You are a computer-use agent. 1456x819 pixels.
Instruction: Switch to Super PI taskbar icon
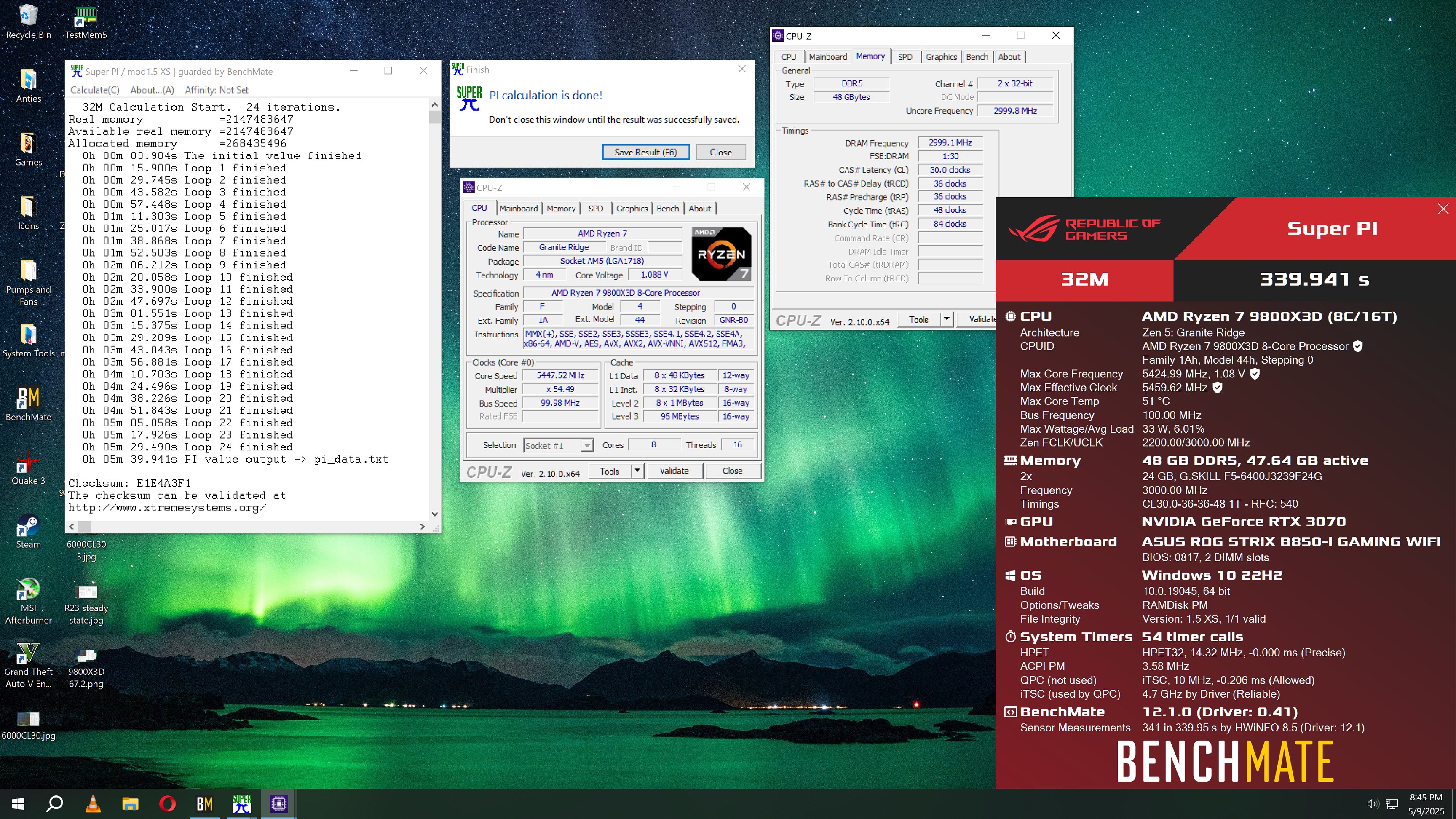[242, 803]
